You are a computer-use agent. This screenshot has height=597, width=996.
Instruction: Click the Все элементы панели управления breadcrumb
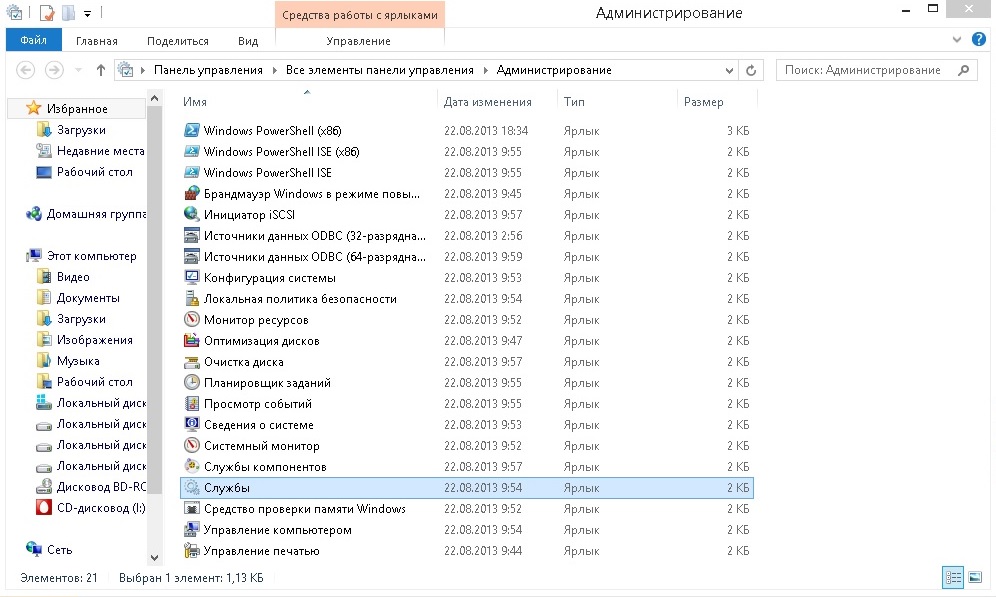[x=379, y=70]
